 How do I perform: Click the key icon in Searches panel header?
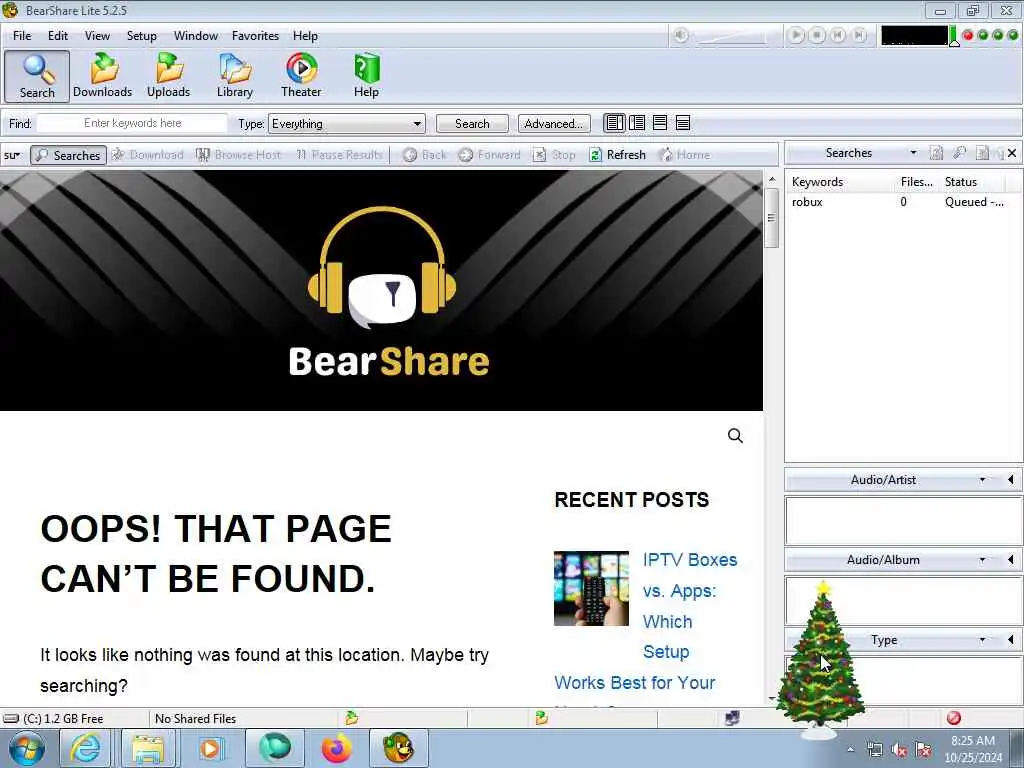click(959, 153)
